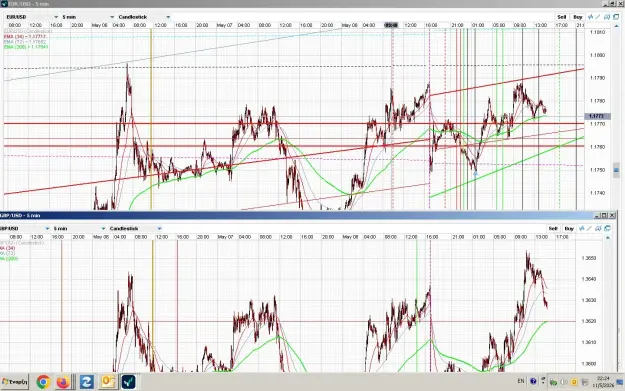Image resolution: width=625 pixels, height=391 pixels.
Task: Open the GBP/USD Candlestick chart type dropdown
Action: click(135, 229)
